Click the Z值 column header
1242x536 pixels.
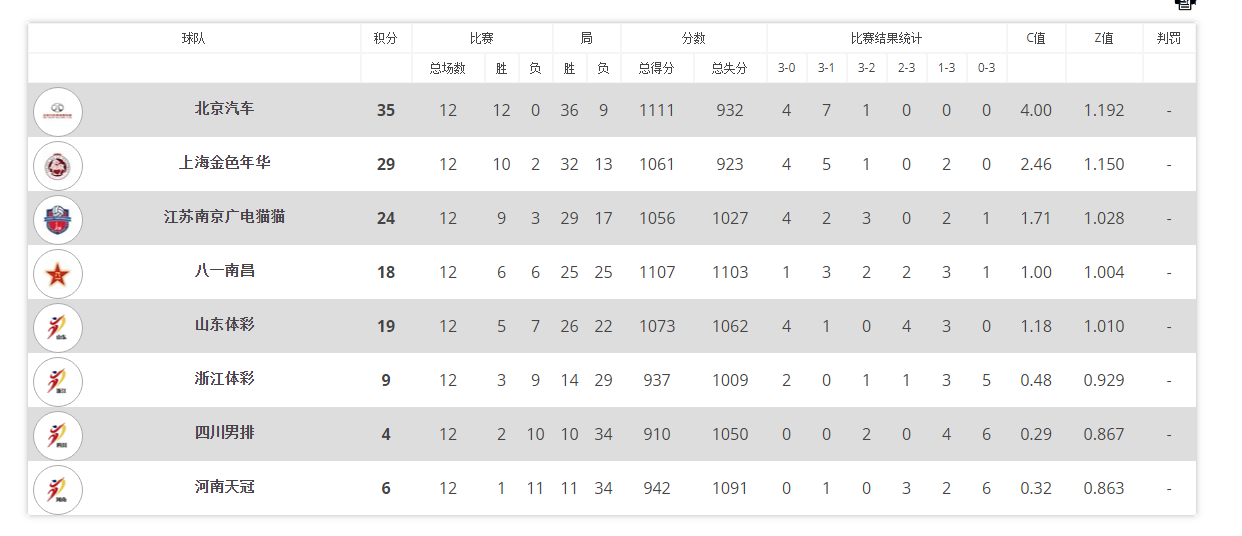tap(1104, 38)
